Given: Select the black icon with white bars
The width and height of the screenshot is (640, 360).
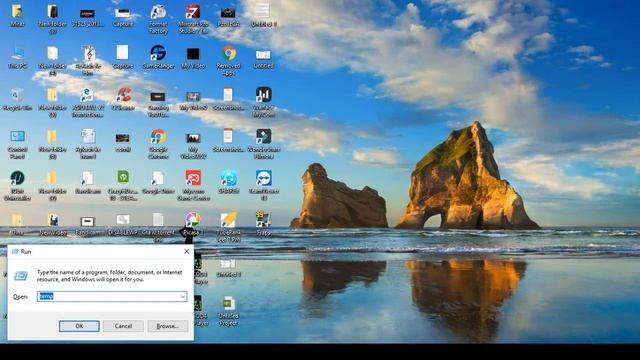Looking at the screenshot, I should [264, 95].
